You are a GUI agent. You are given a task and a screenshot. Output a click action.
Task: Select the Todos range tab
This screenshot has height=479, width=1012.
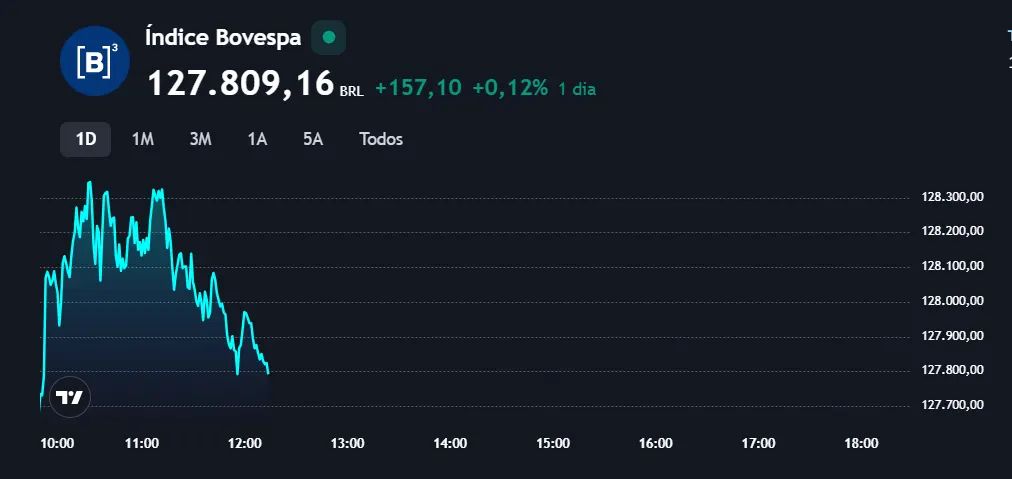[x=381, y=139]
